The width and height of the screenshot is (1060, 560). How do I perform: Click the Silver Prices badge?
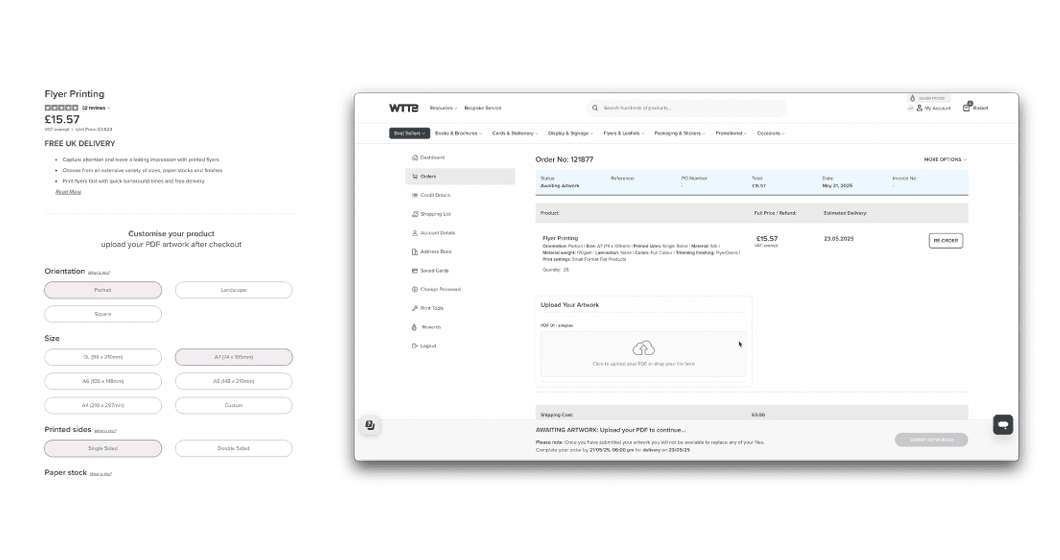coord(929,98)
